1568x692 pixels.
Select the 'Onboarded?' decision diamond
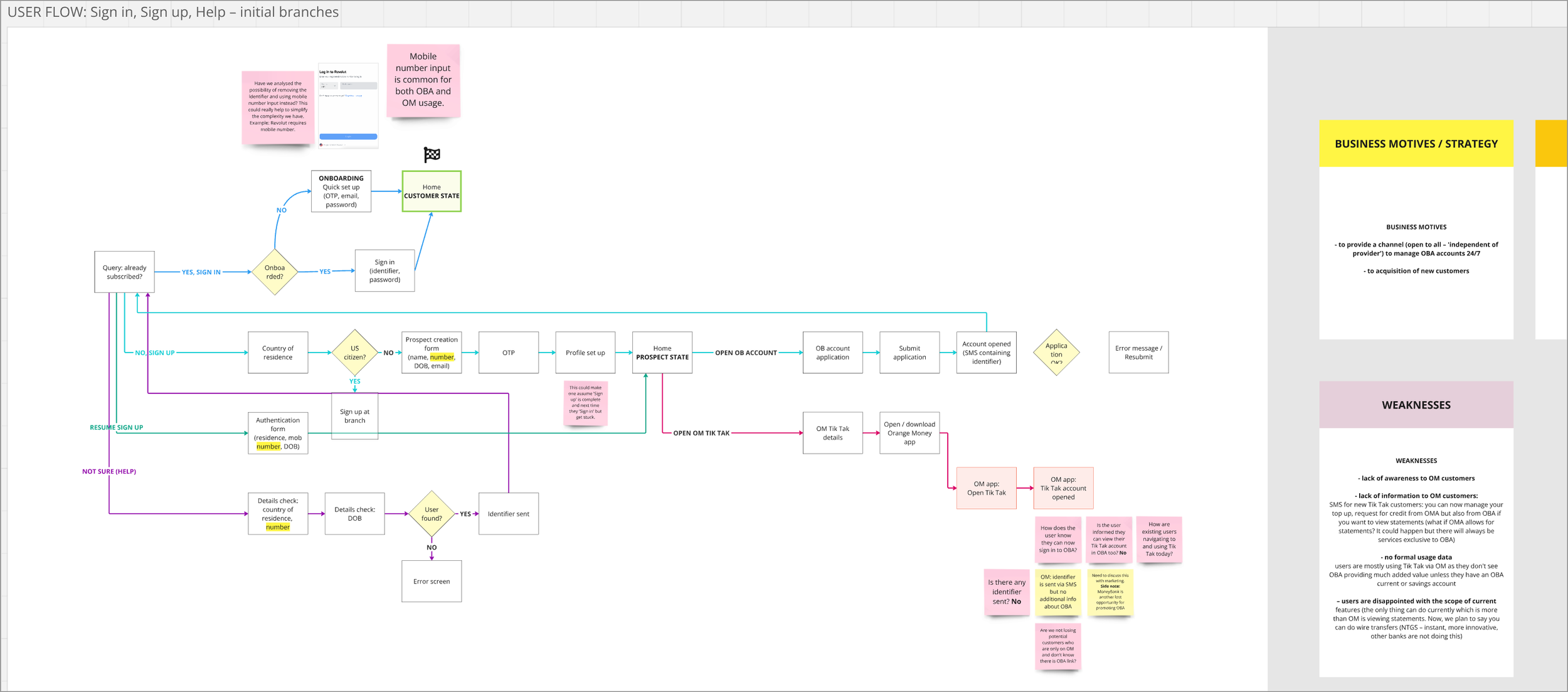tap(275, 272)
